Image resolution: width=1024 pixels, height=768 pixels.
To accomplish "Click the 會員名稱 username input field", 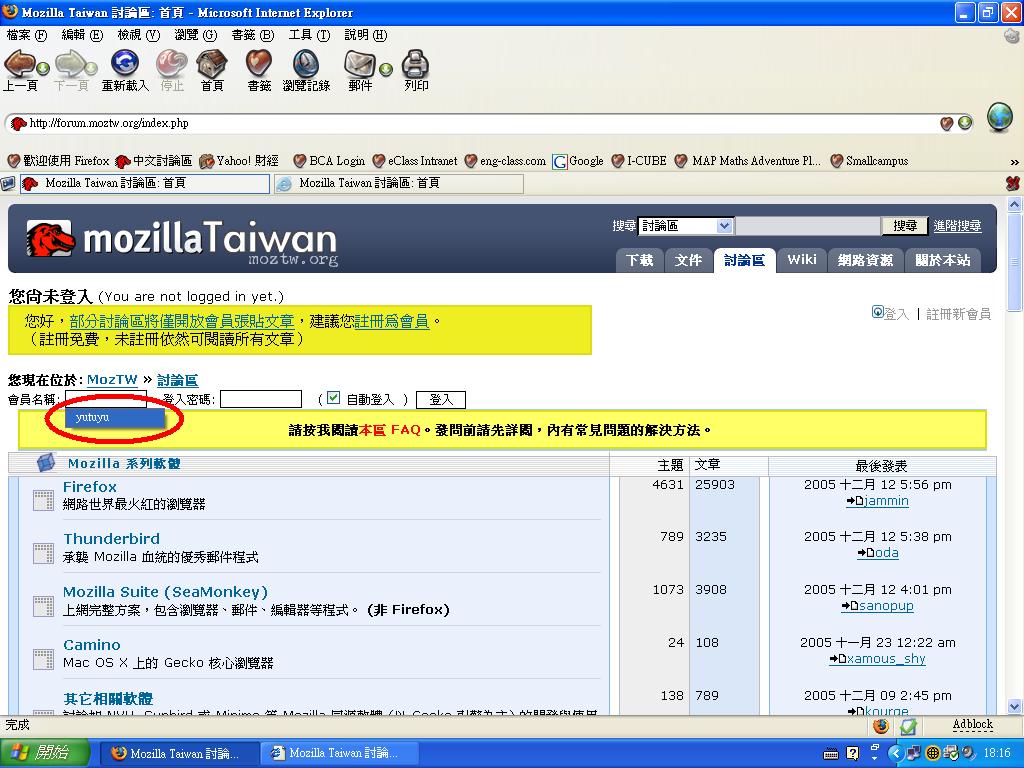I will pos(106,398).
